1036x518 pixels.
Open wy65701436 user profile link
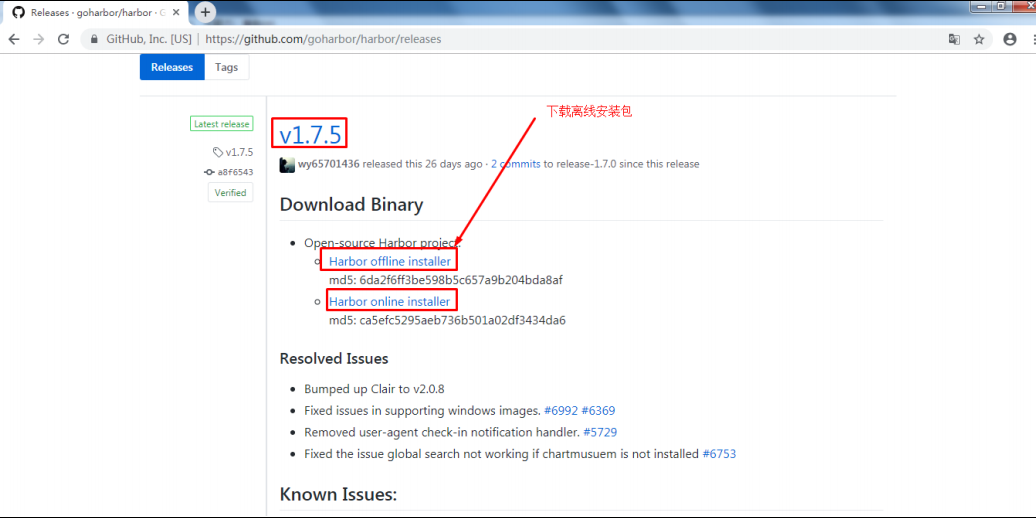point(328,164)
